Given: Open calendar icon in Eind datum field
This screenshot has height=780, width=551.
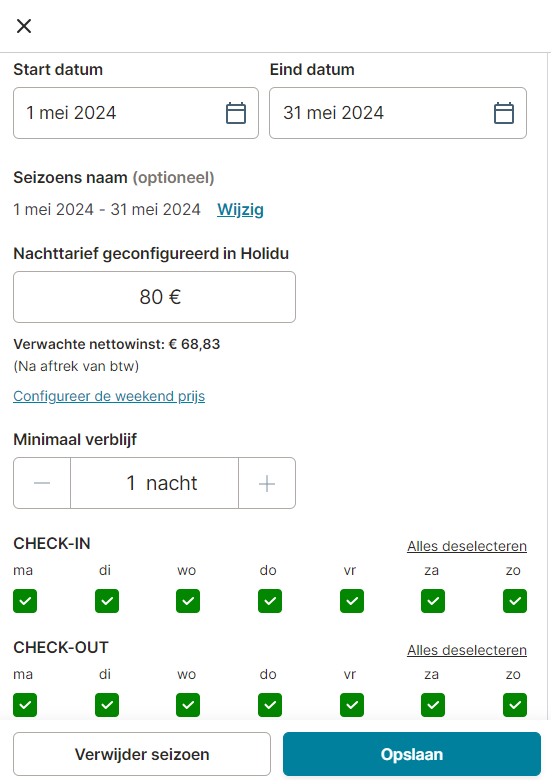Looking at the screenshot, I should (x=504, y=113).
